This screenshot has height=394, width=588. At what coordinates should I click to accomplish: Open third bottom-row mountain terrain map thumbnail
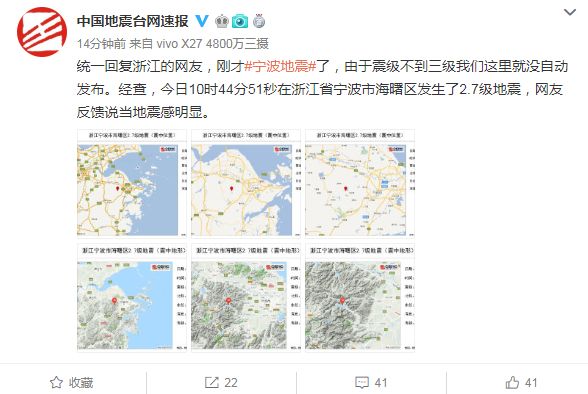point(360,298)
